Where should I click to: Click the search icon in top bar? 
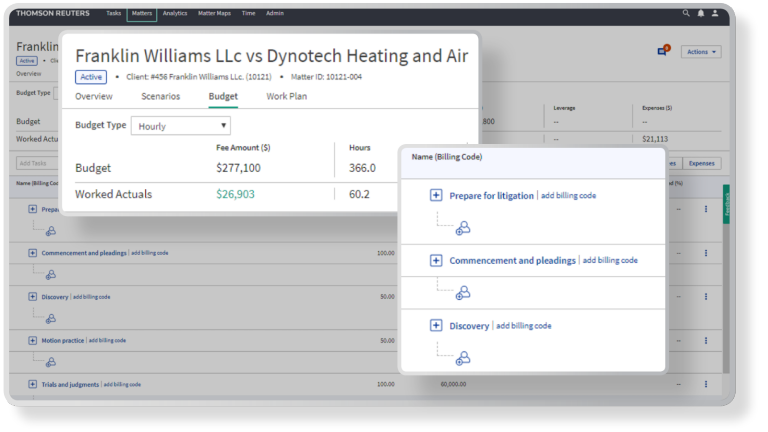[x=686, y=13]
